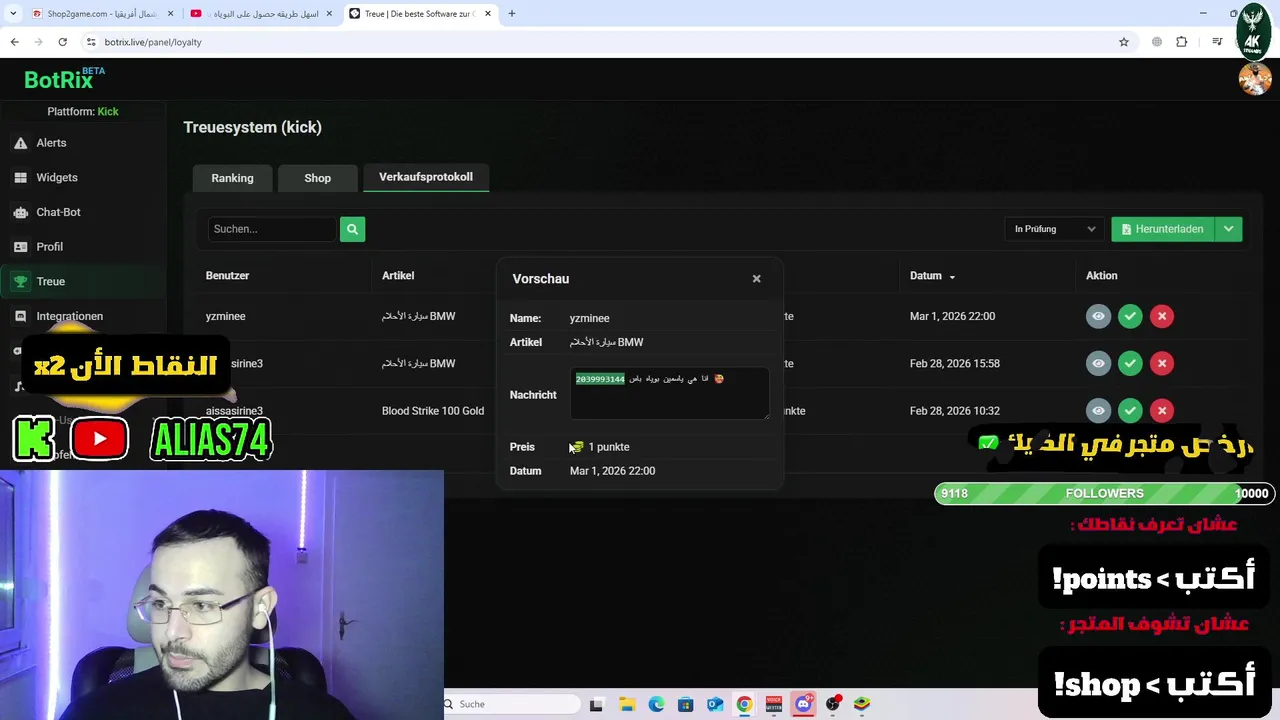Click Blood Strike 100 Gold item

pyautogui.click(x=432, y=411)
